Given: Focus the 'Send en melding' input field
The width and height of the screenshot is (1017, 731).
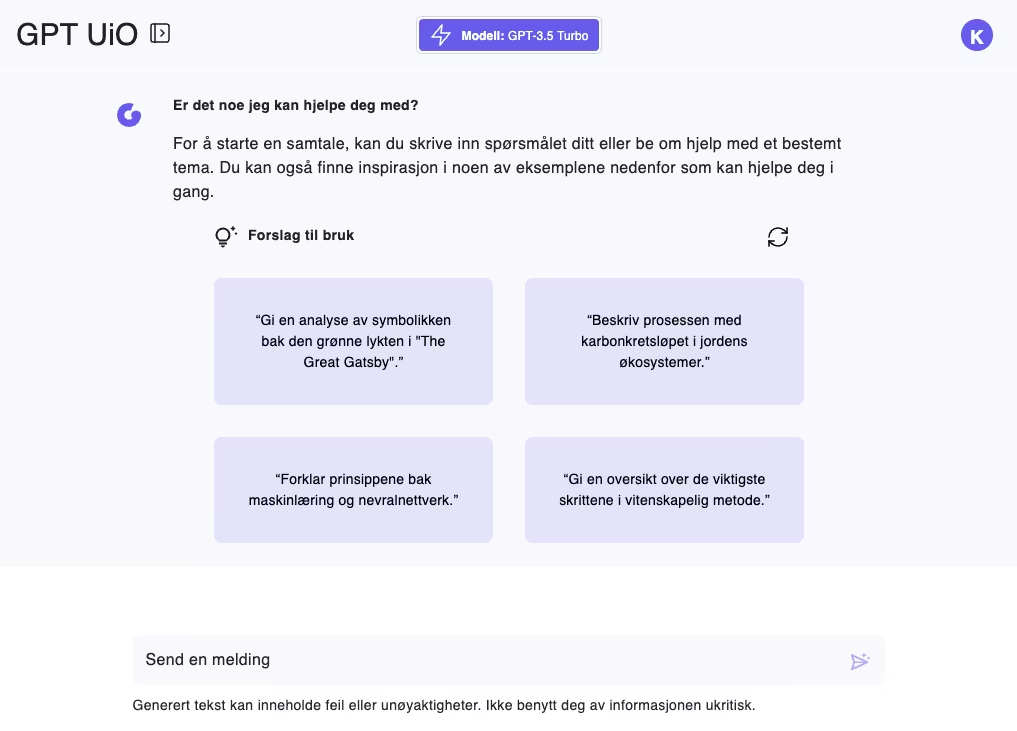Looking at the screenshot, I should [480, 660].
